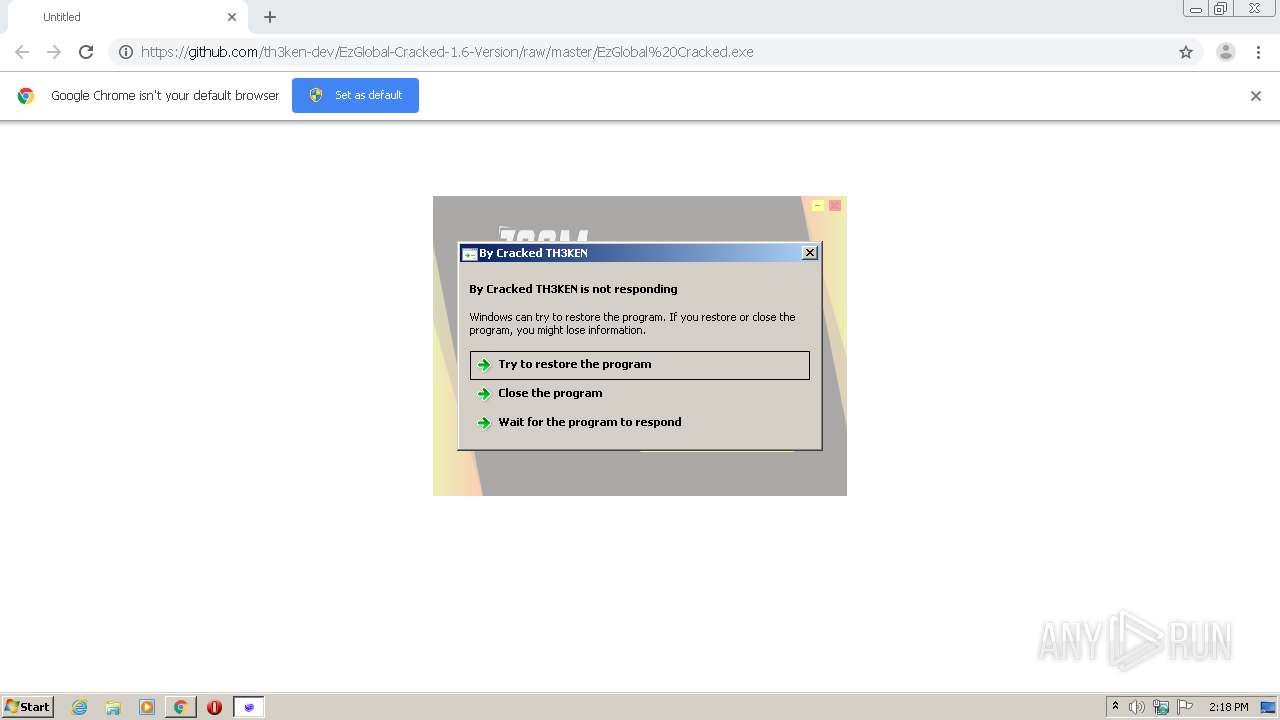Minimize the yellow app window behind dialog

818,205
